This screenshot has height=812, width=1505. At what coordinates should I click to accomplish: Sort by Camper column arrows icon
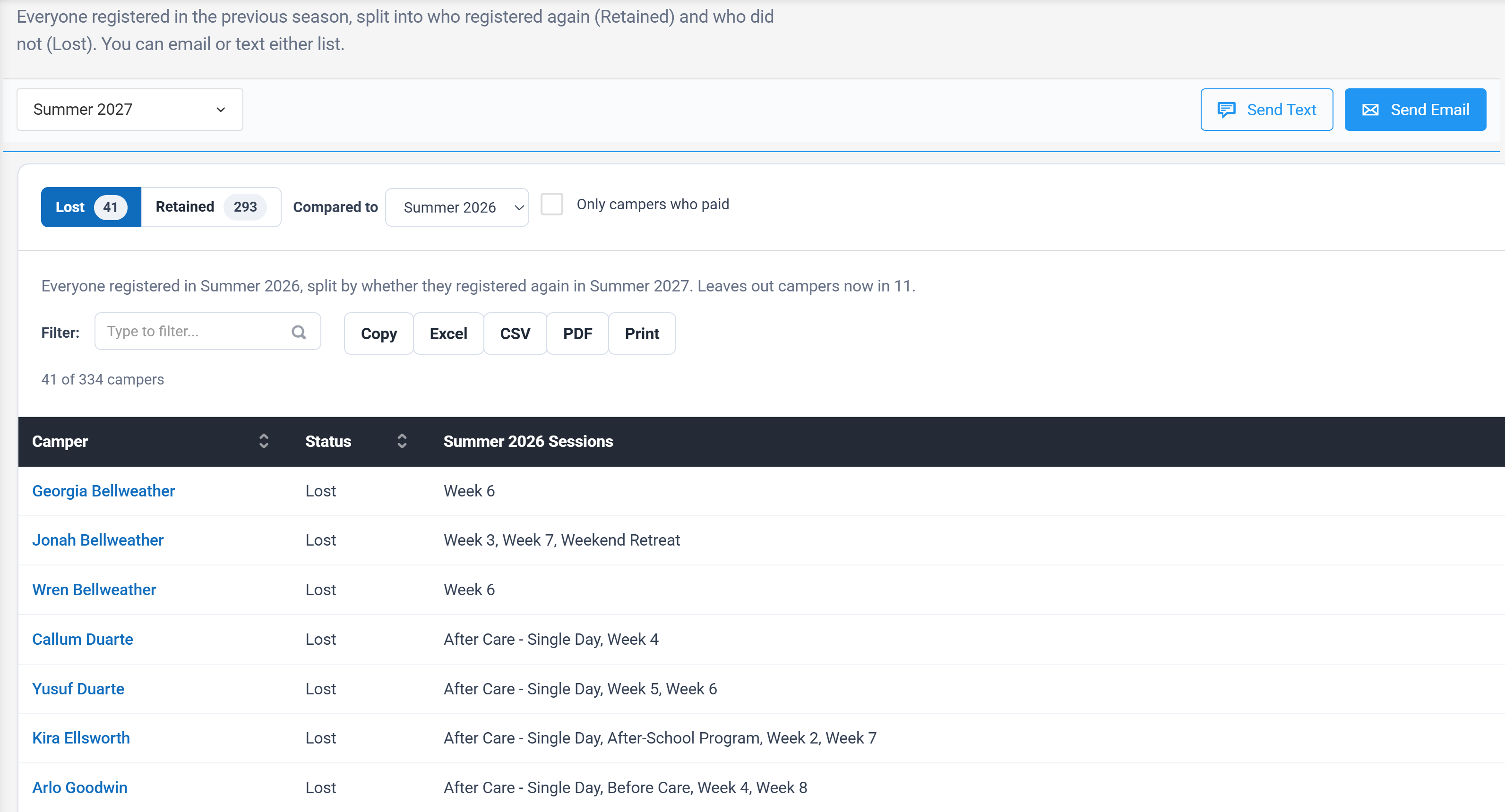[264, 441]
